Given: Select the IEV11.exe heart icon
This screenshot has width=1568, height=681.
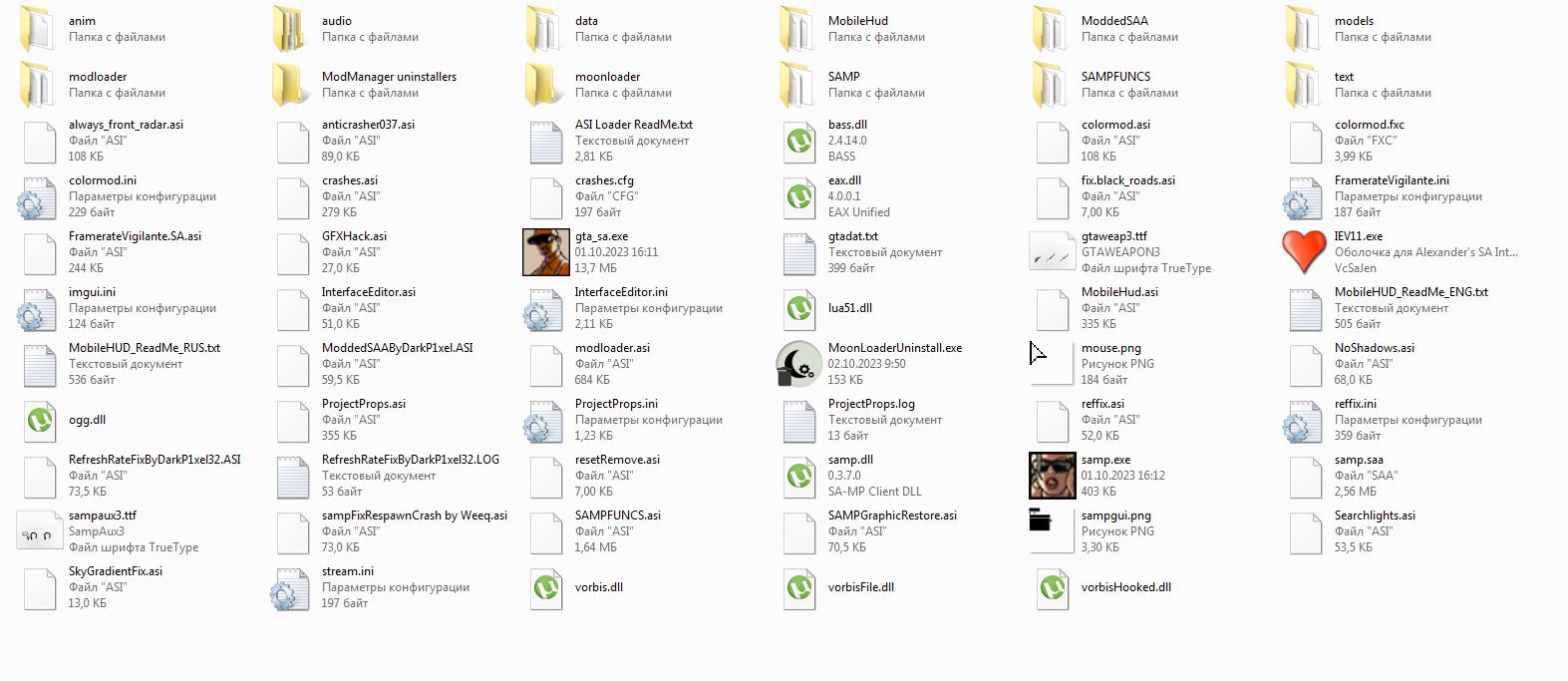Looking at the screenshot, I should pos(1304,252).
